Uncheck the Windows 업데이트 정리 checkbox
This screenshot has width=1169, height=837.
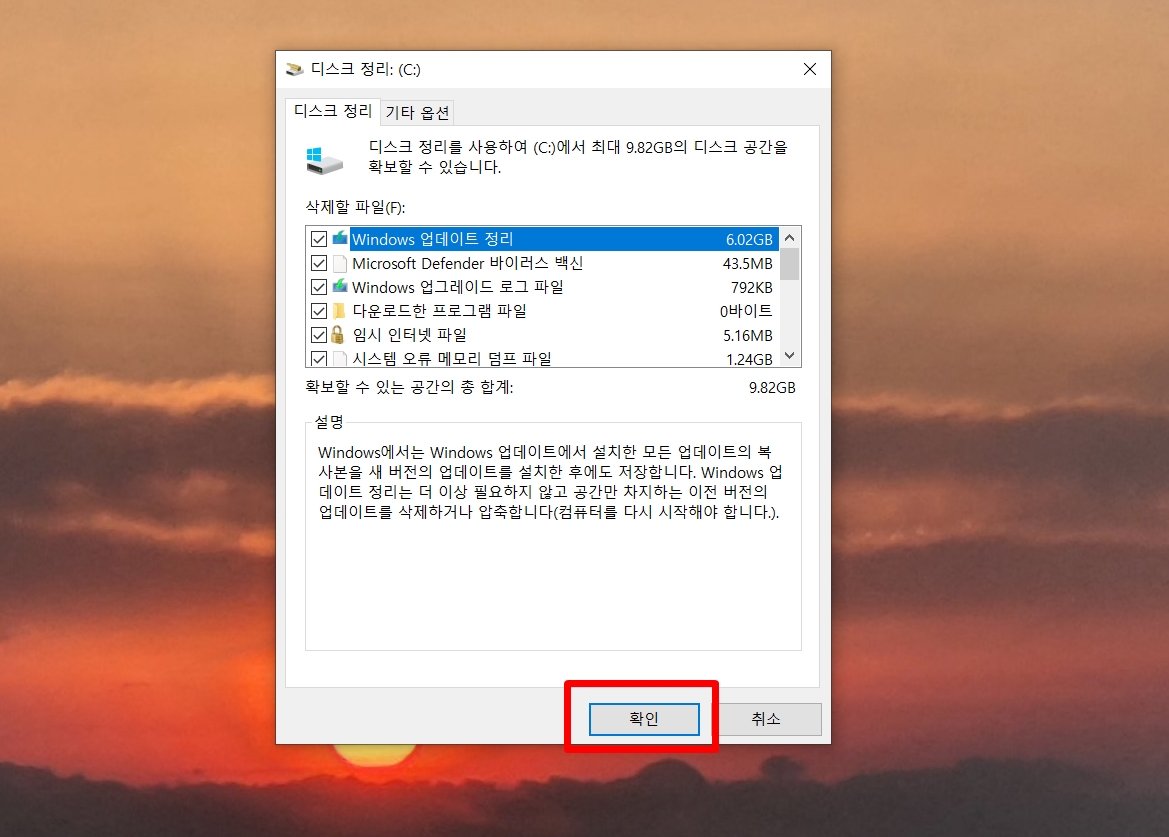pos(319,239)
